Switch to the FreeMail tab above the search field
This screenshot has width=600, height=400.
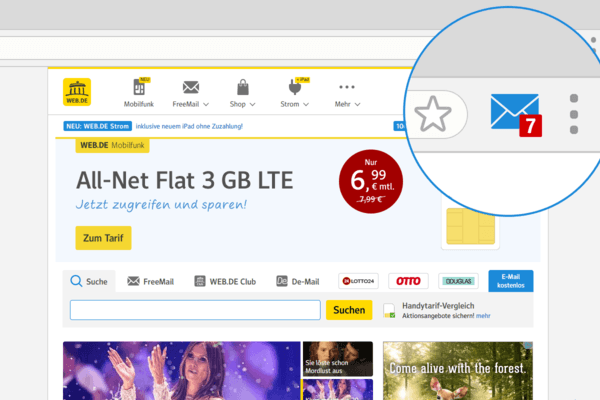click(150, 281)
